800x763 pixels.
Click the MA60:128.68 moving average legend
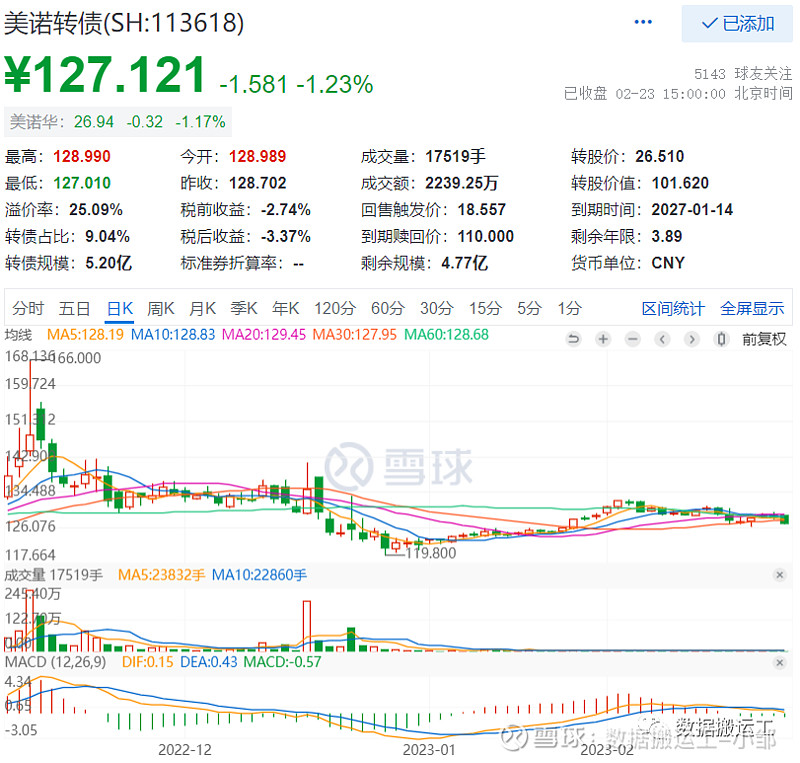(446, 335)
